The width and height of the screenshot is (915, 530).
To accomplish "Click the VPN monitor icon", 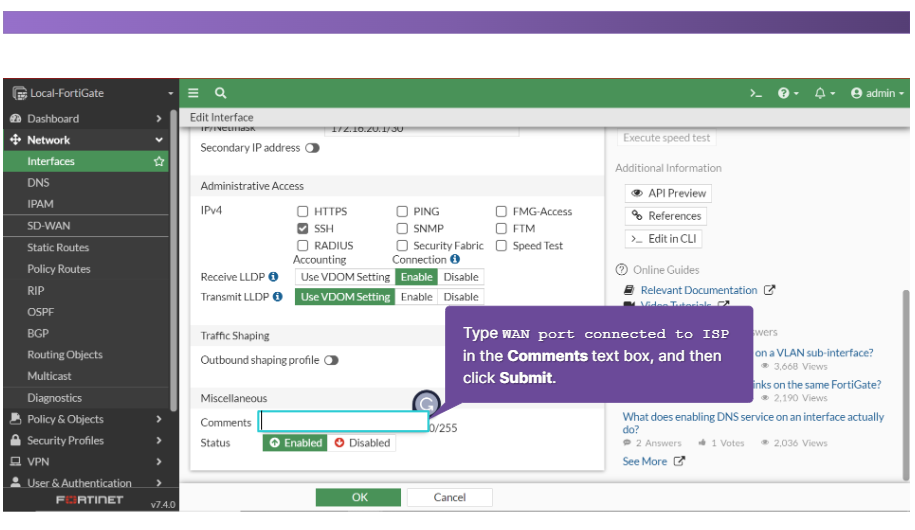I will [x=16, y=461].
